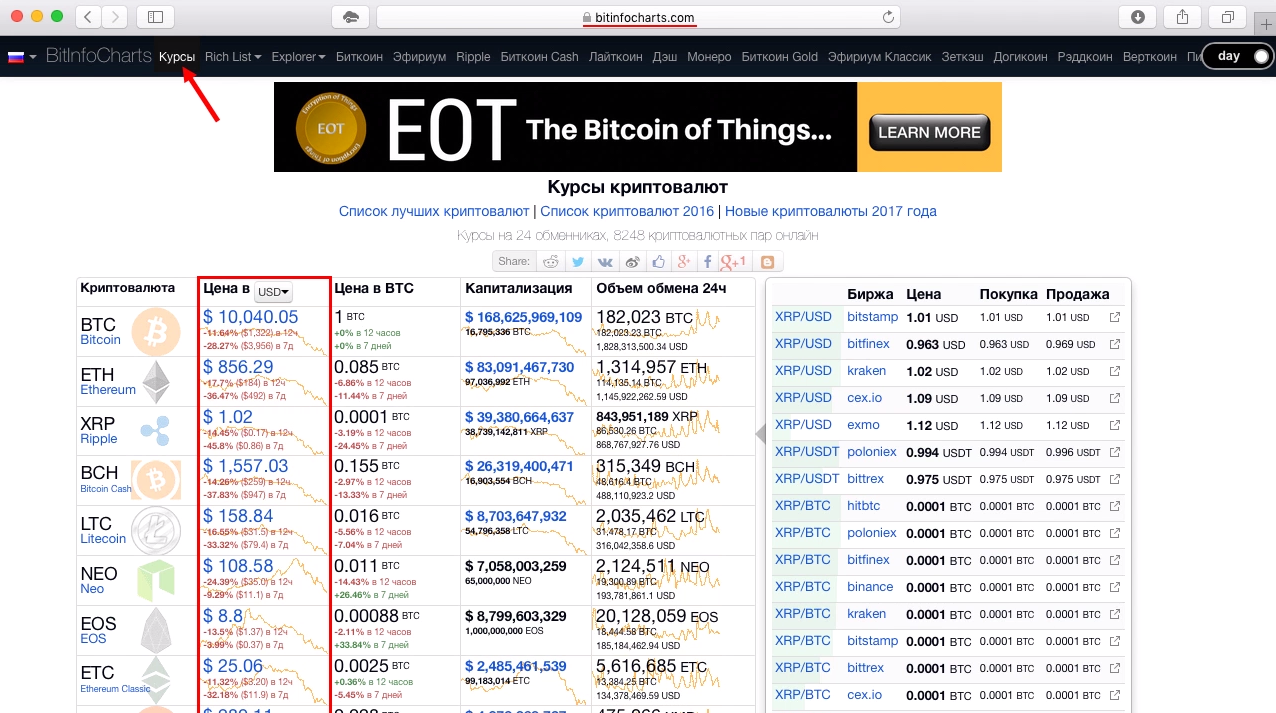Screen dimensions: 1276x713
Task: Click the Litecoin coin logo
Action: click(155, 531)
